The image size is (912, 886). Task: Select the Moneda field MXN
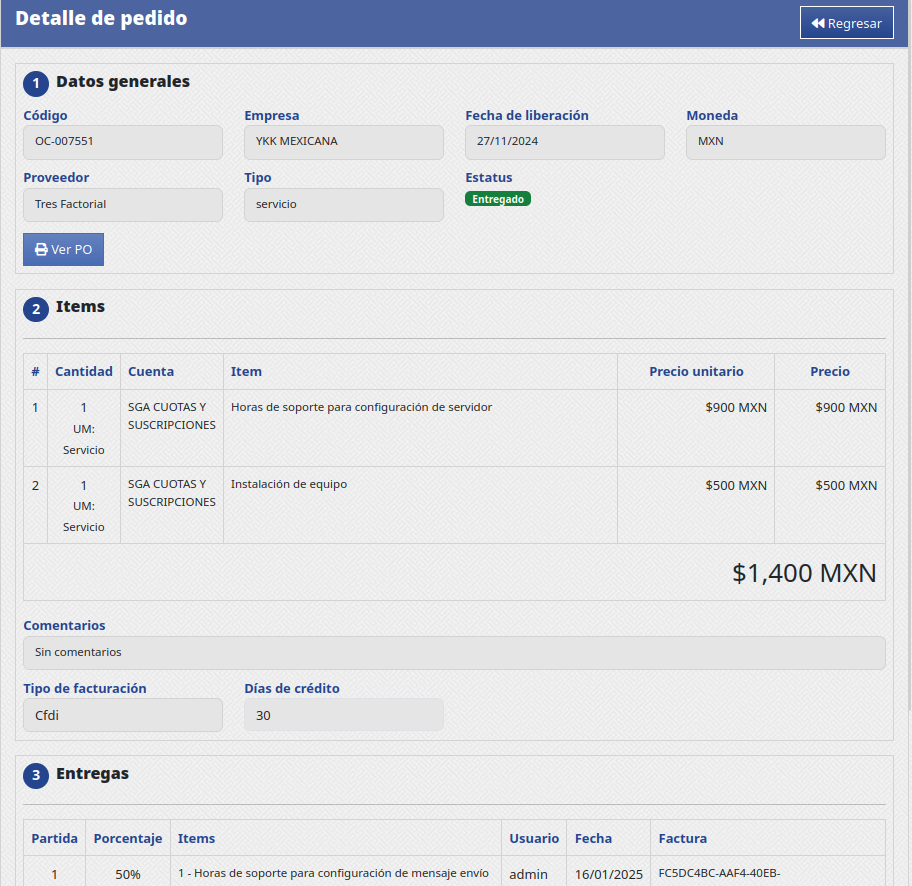tap(785, 142)
